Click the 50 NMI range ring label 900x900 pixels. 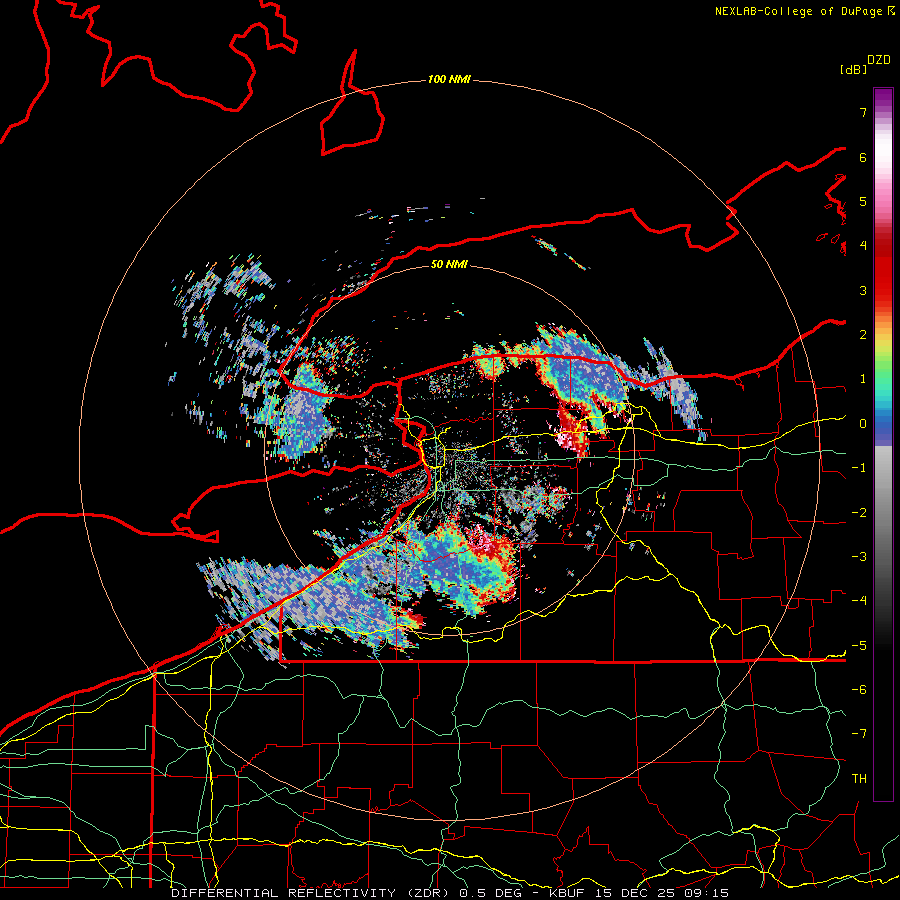(x=449, y=264)
